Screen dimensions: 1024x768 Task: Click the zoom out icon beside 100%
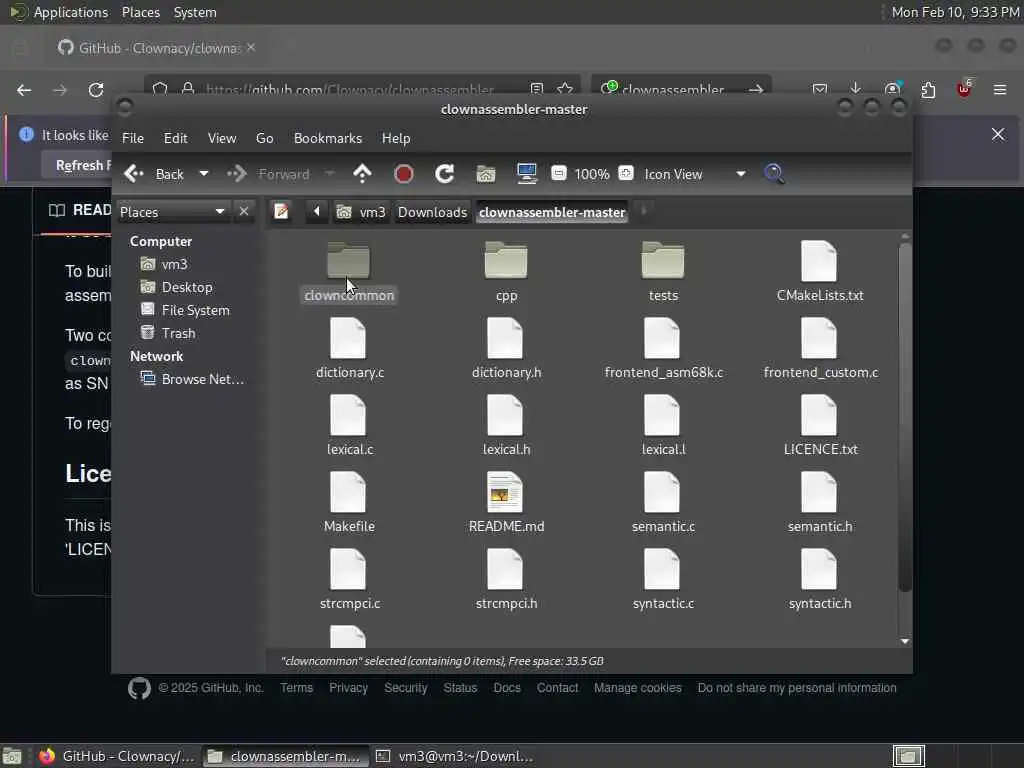click(559, 174)
